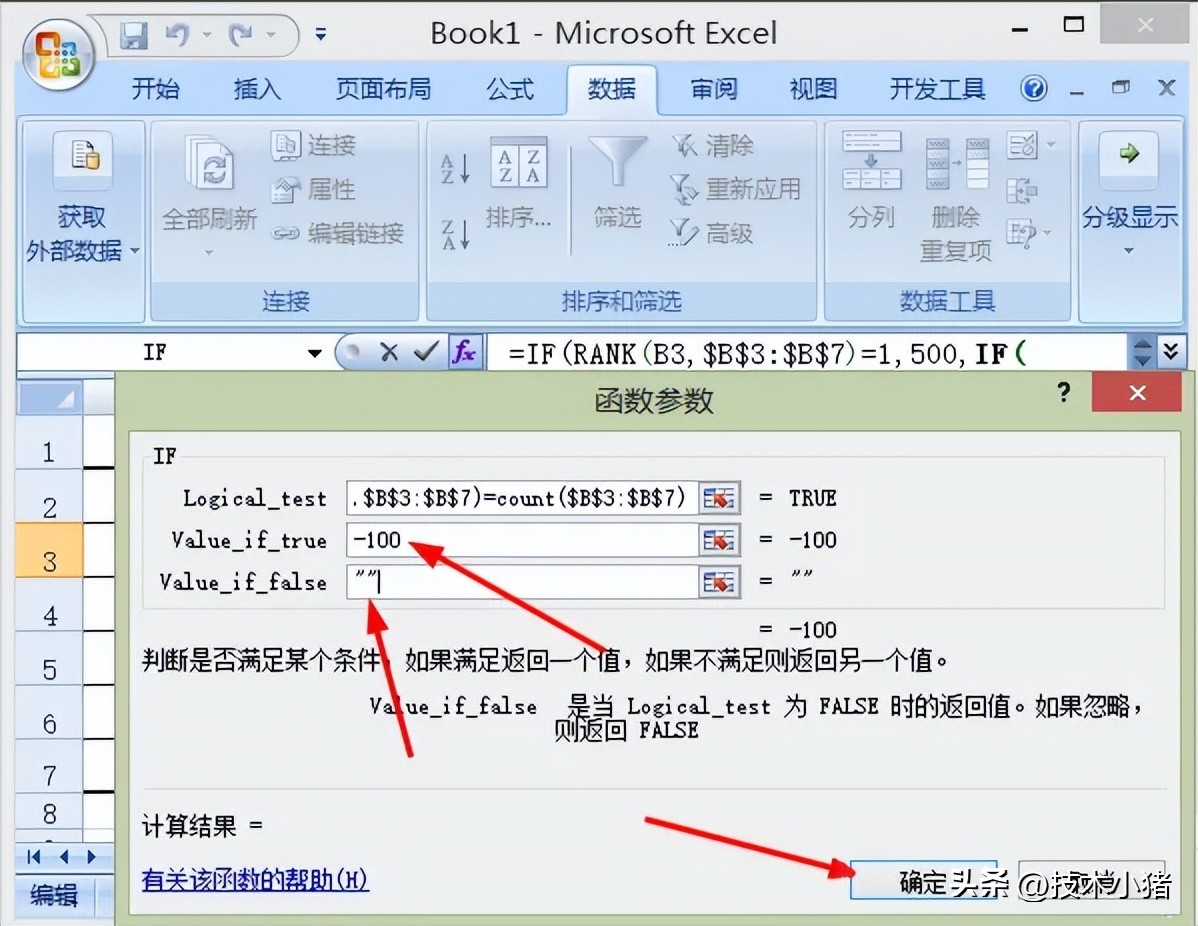1198x926 pixels.
Task: Open the 视图 tab
Action: [813, 89]
